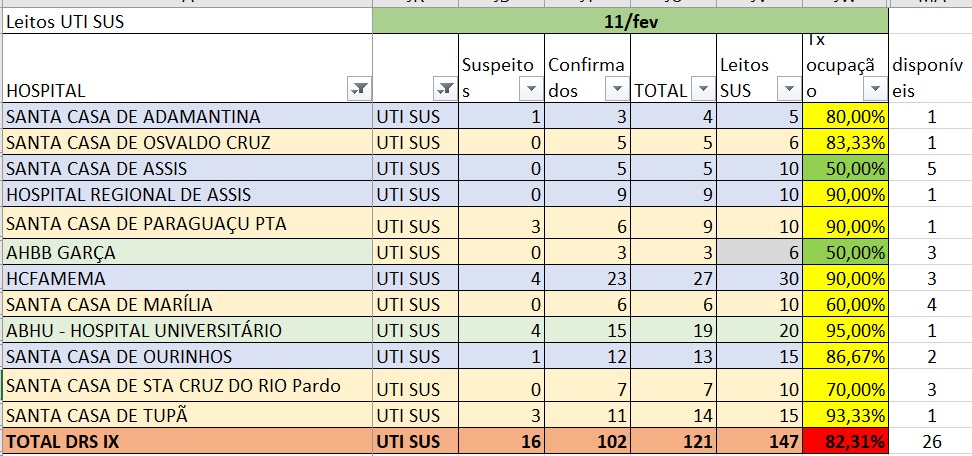
Task: Select the green 50,00% cell for AHBB GARÇA
Action: pyautogui.click(x=846, y=252)
